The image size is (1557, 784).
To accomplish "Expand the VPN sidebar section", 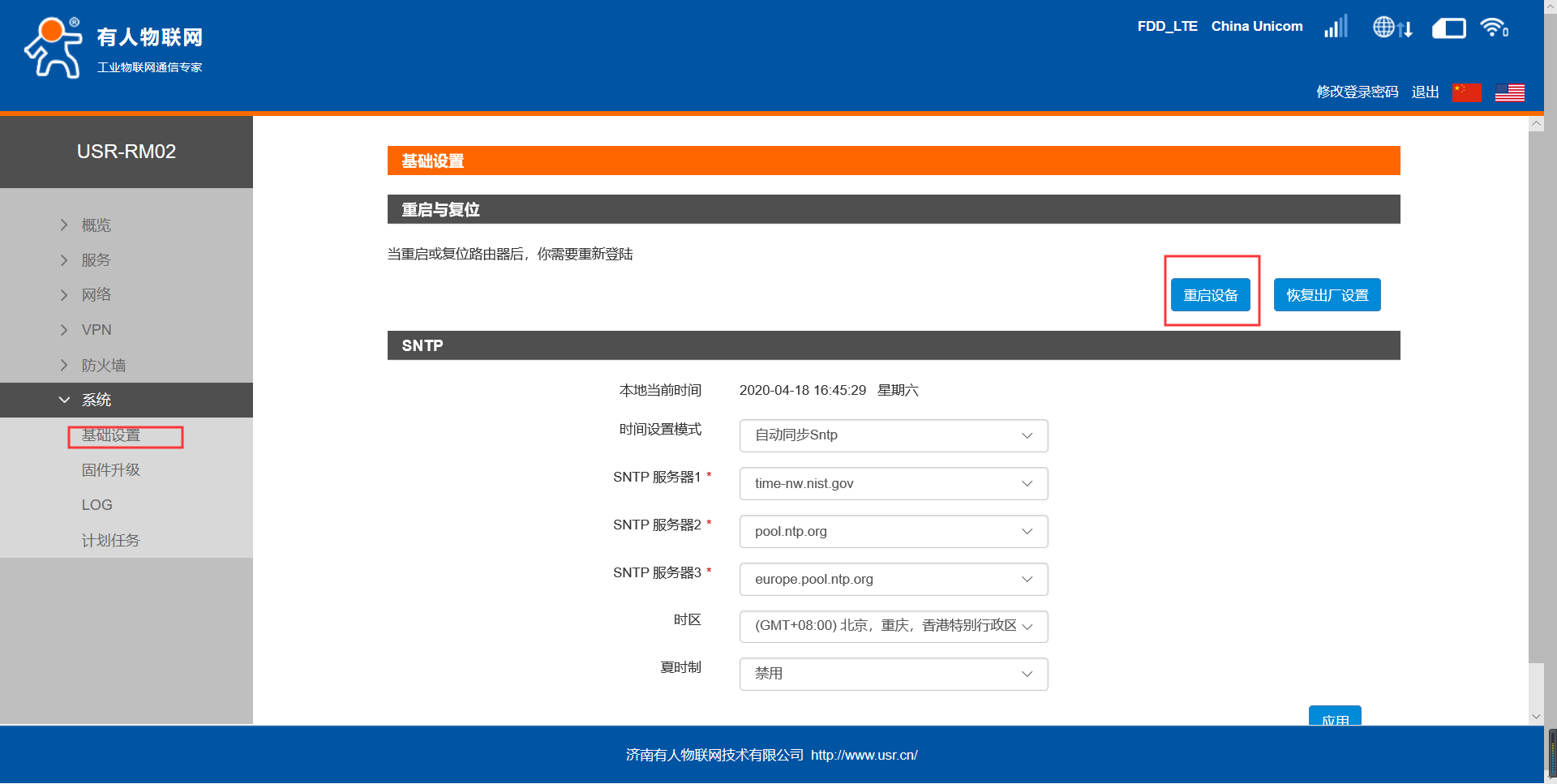I will coord(97,330).
